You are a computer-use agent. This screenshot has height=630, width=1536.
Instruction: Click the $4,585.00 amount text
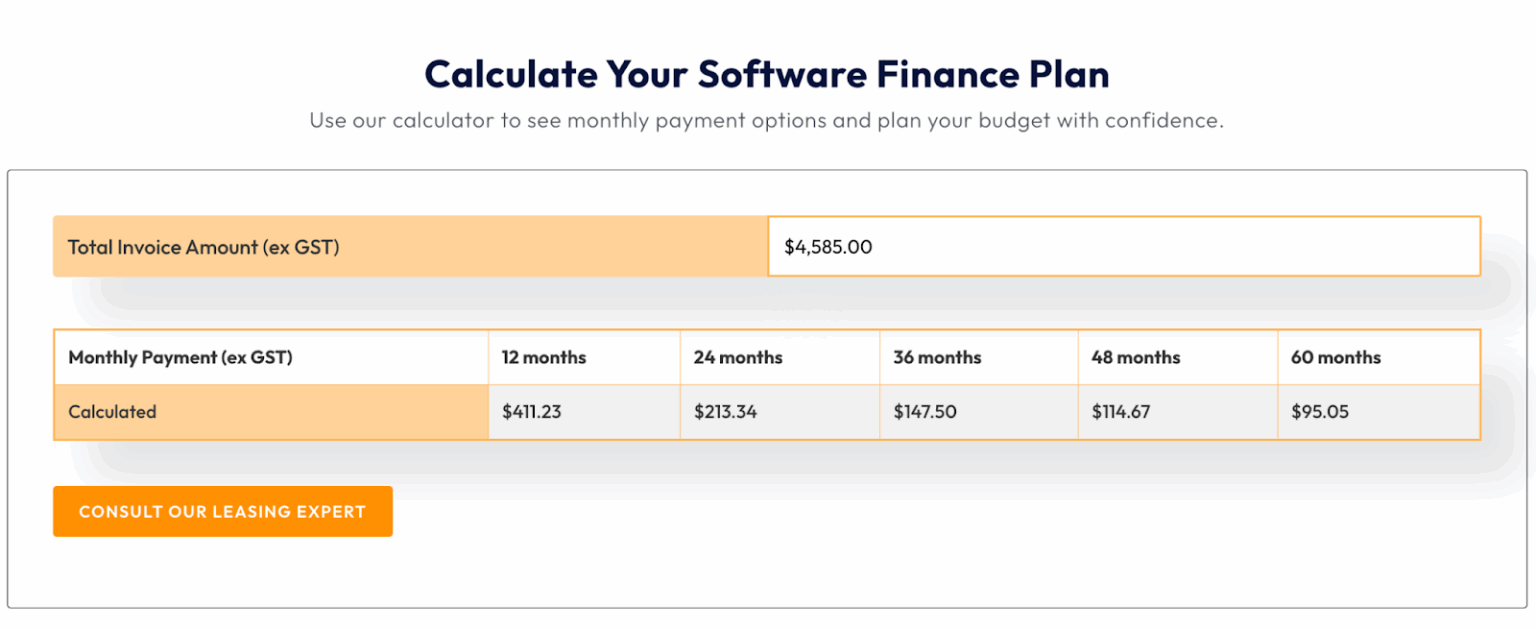pyautogui.click(x=828, y=247)
